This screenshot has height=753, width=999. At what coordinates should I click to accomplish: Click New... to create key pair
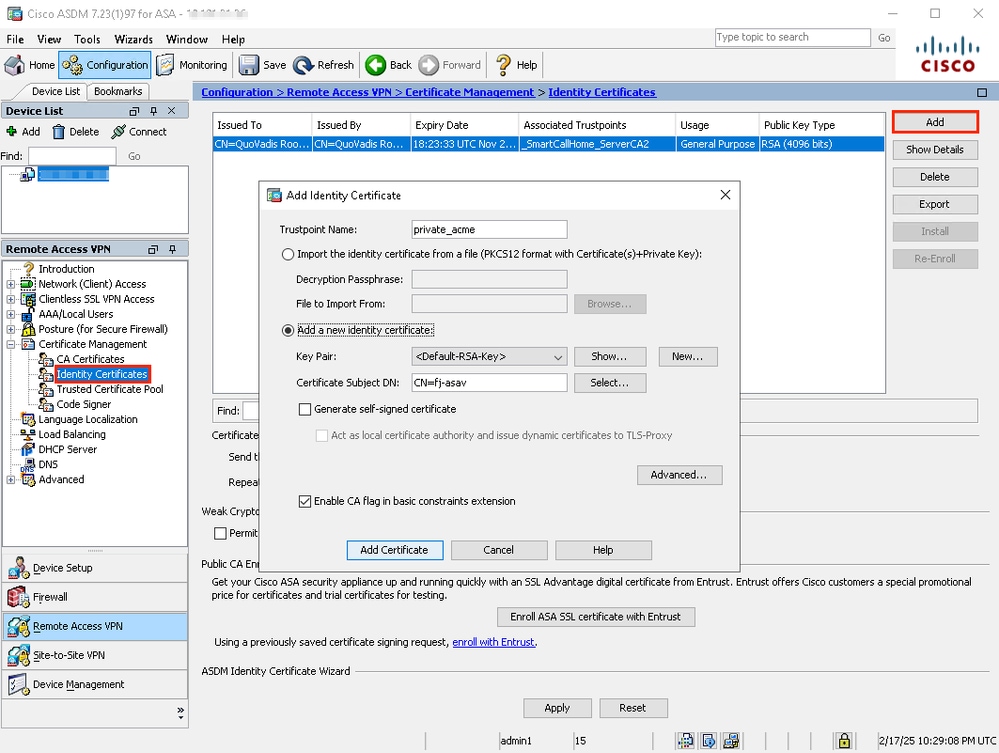(687, 357)
